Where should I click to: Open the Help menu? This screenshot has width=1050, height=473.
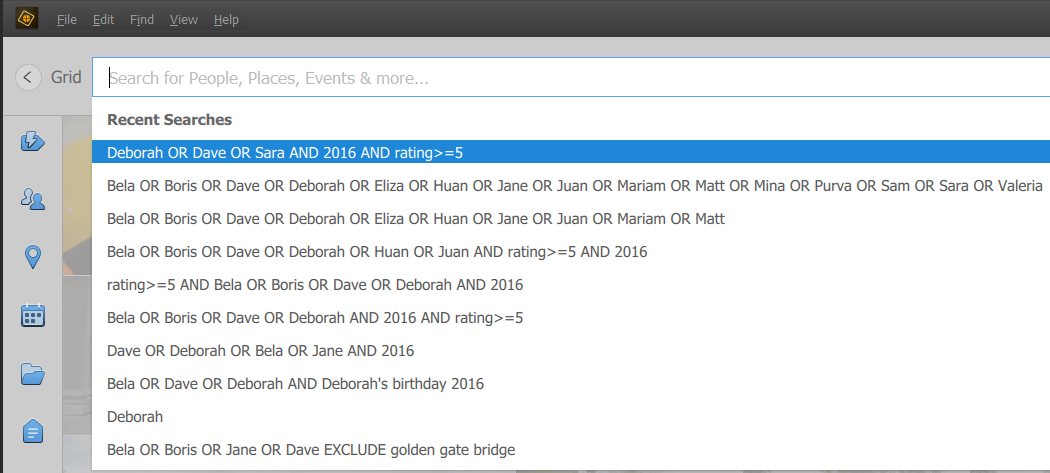pyautogui.click(x=226, y=20)
